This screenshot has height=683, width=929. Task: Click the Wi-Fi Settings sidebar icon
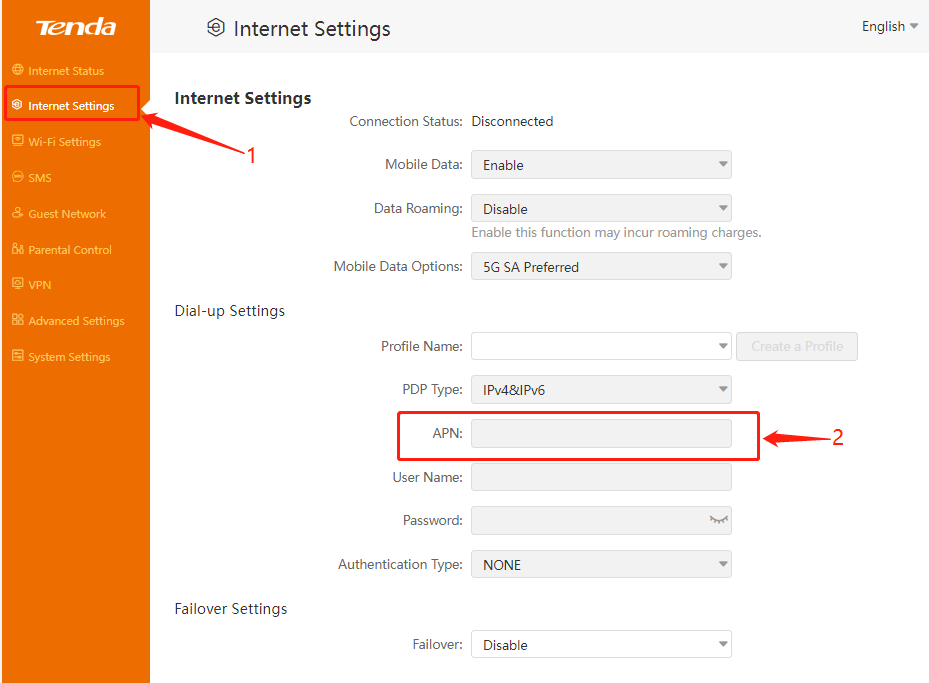pos(17,142)
